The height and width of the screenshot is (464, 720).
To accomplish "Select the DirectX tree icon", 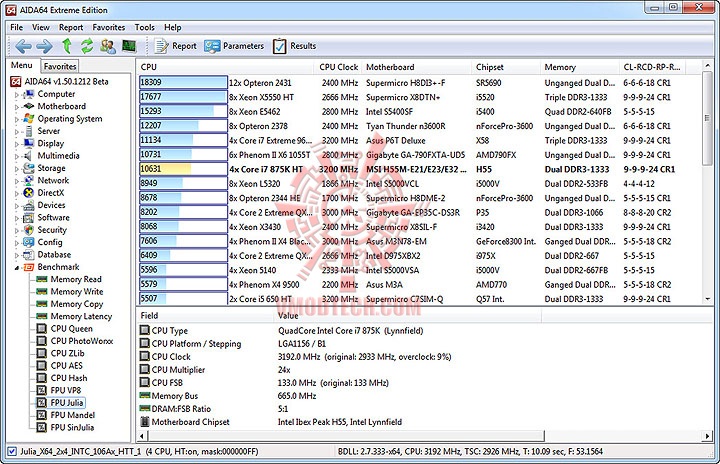I will click(x=29, y=193).
